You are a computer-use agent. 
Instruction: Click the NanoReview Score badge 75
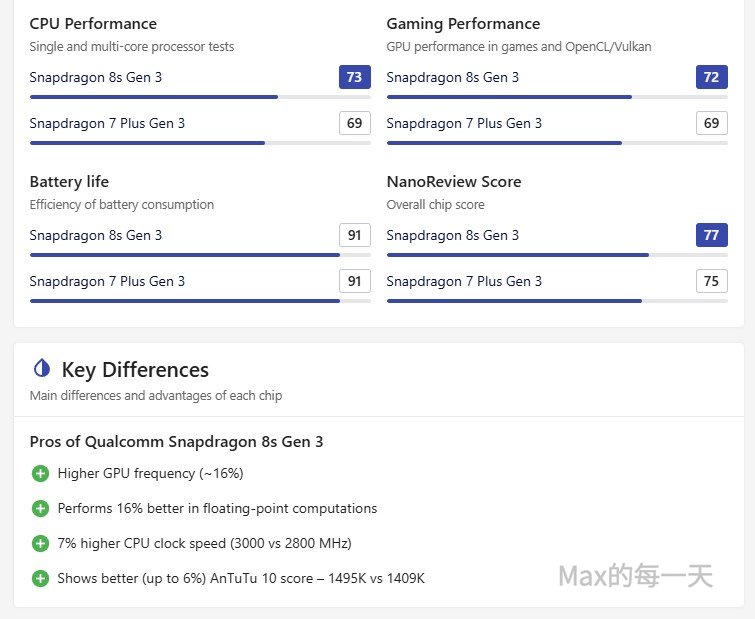(x=711, y=281)
